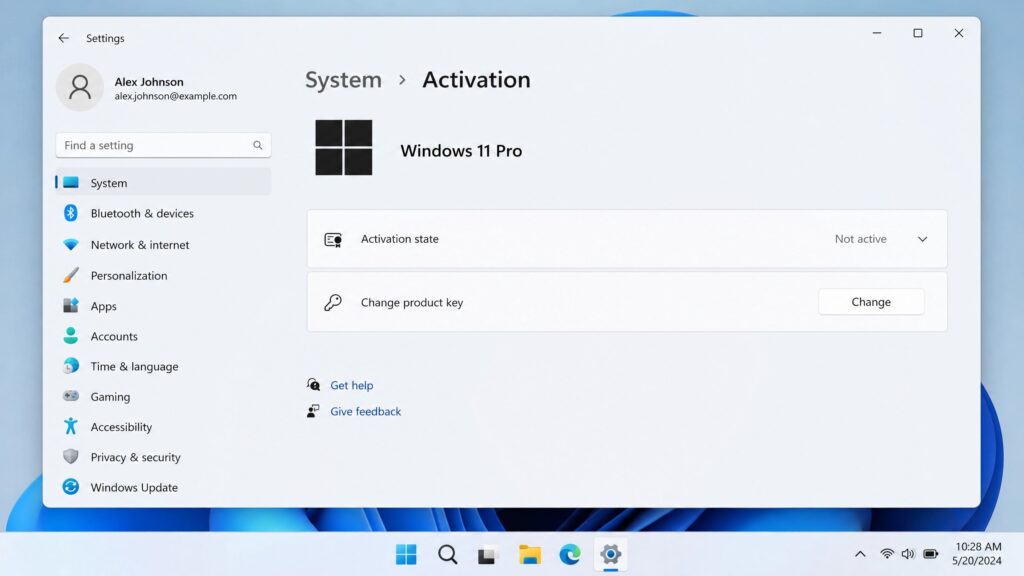Go back using the Settings back arrow

point(63,38)
